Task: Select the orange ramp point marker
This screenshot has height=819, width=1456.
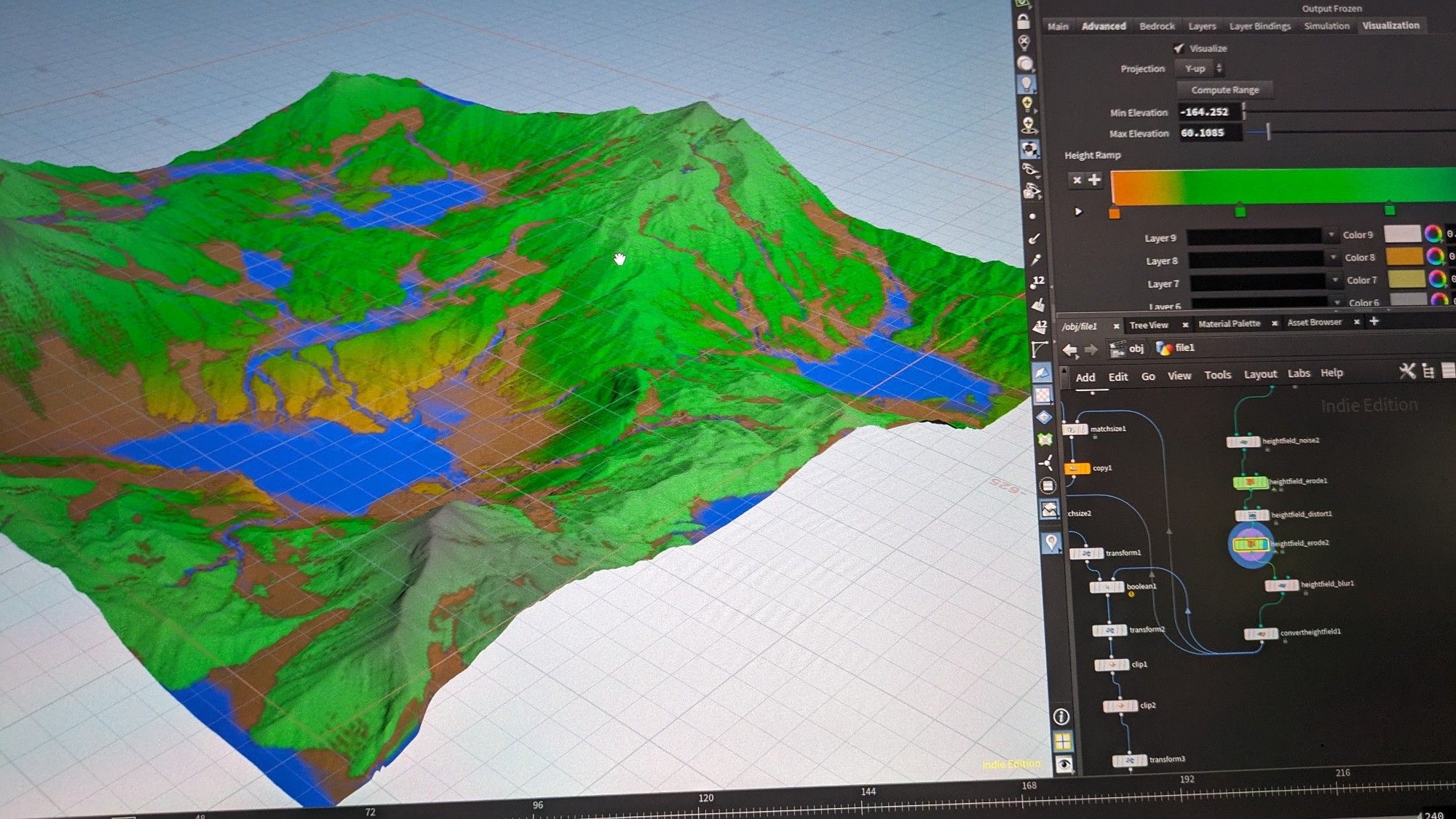Action: click(x=1114, y=213)
